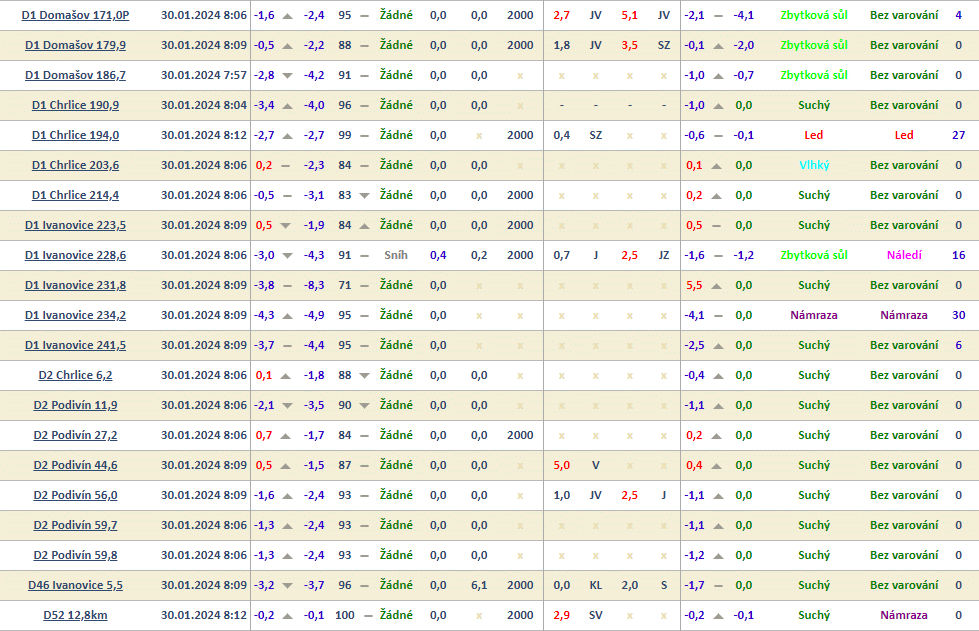Click the Sníh precipitation cell

tap(396, 256)
